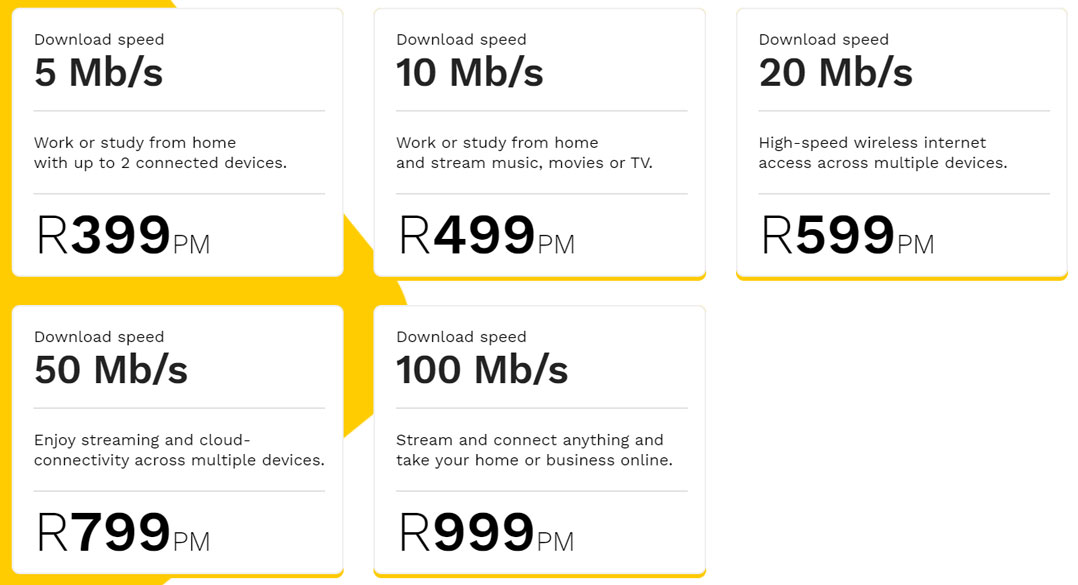
Task: Click 'Download speed' label above 5 Mb/s
Action: click(x=99, y=40)
